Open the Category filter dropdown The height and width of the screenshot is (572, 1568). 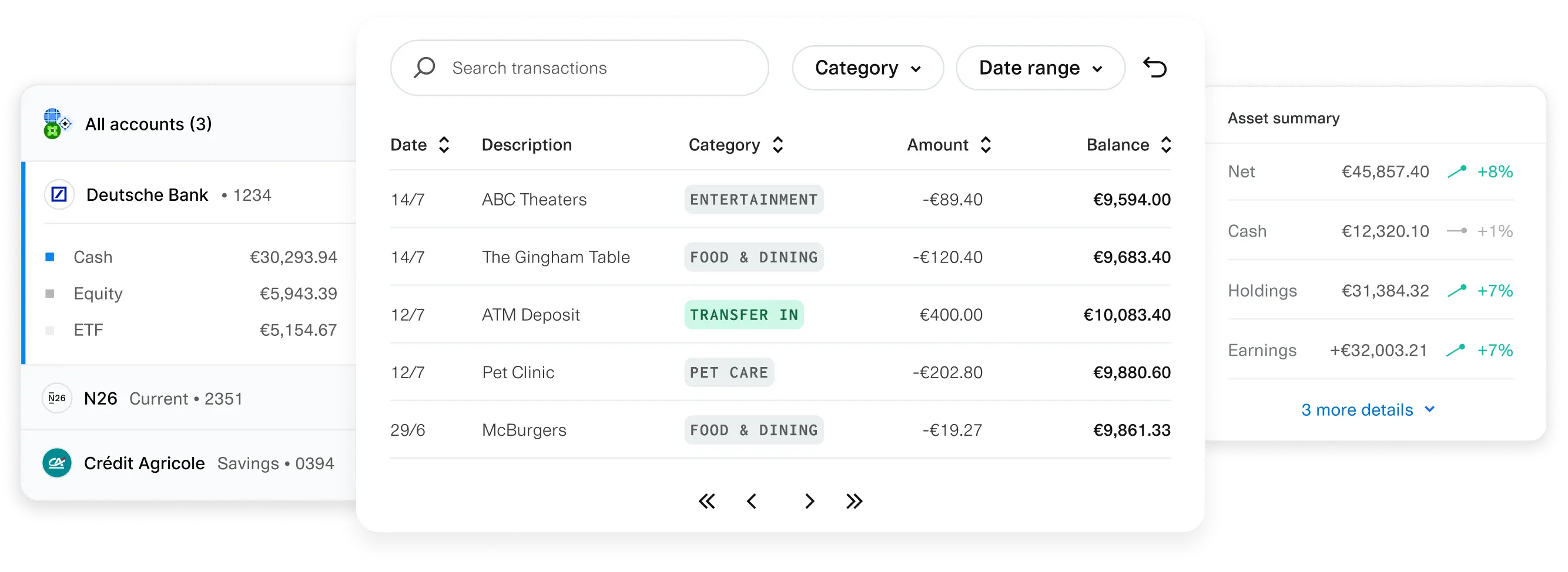click(x=867, y=68)
